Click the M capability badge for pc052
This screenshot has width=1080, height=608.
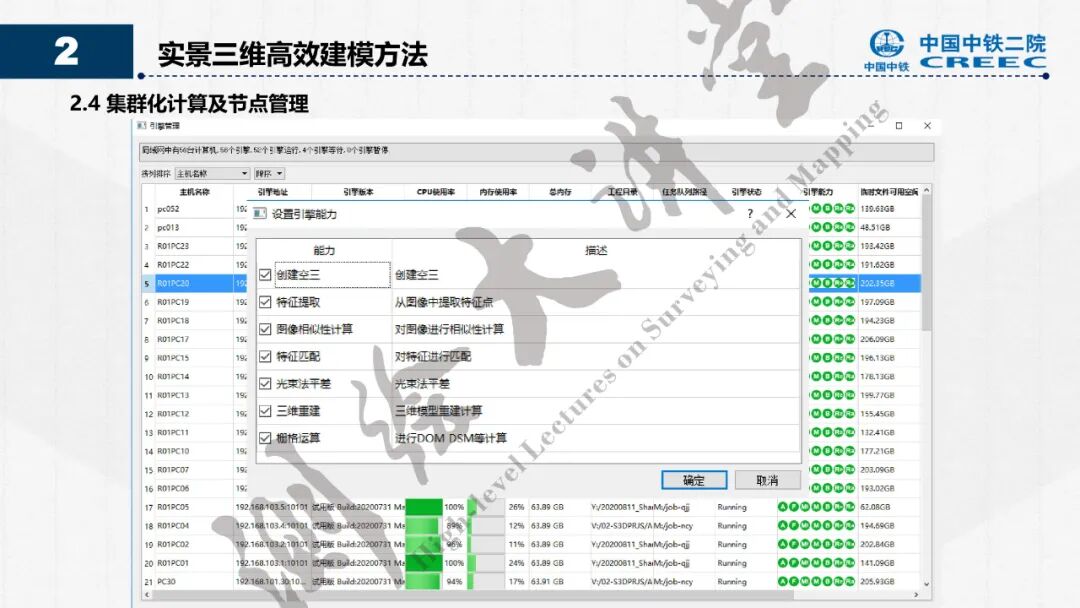[x=816, y=208]
